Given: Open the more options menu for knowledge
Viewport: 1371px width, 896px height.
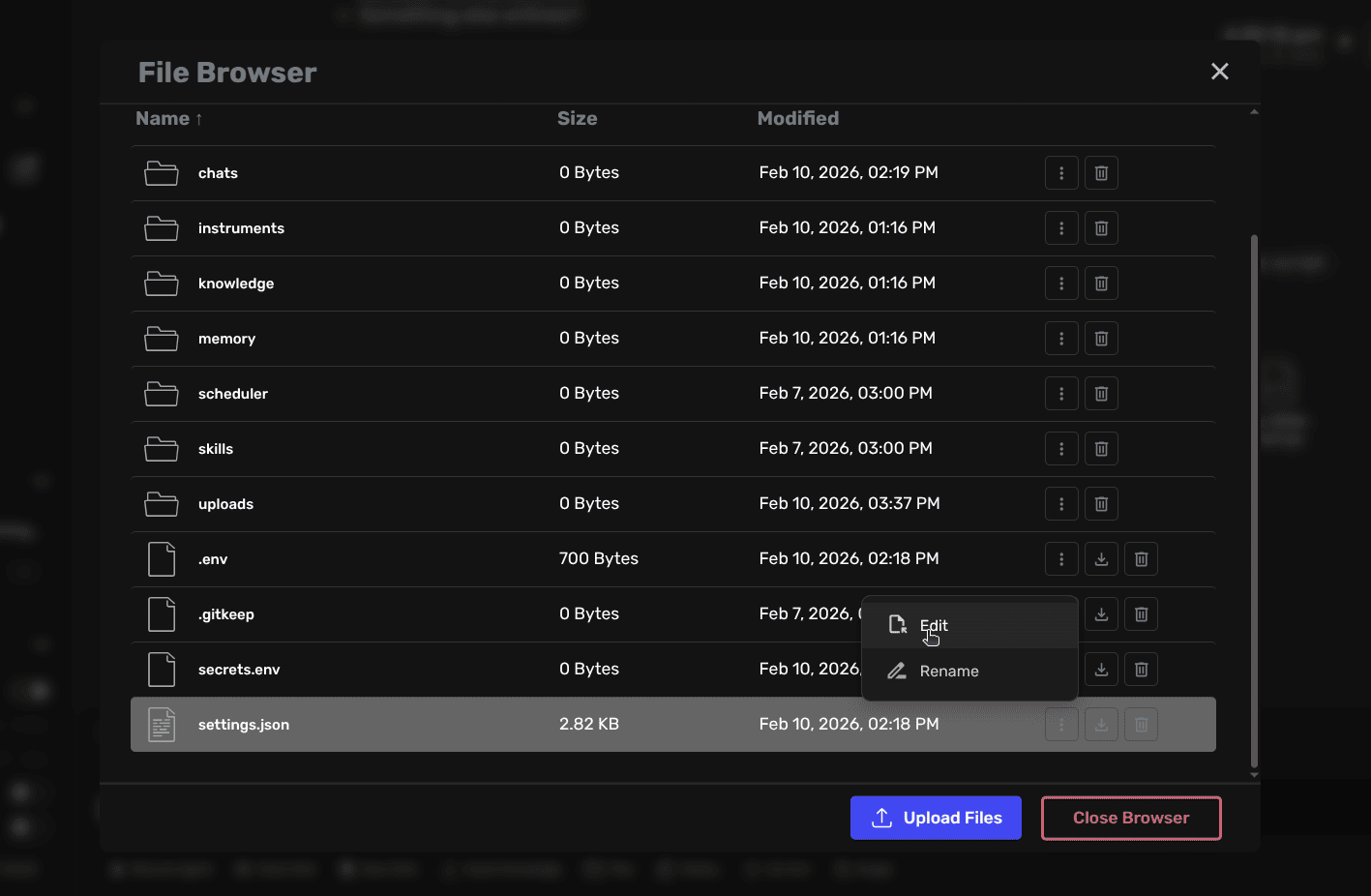Looking at the screenshot, I should 1061,284.
